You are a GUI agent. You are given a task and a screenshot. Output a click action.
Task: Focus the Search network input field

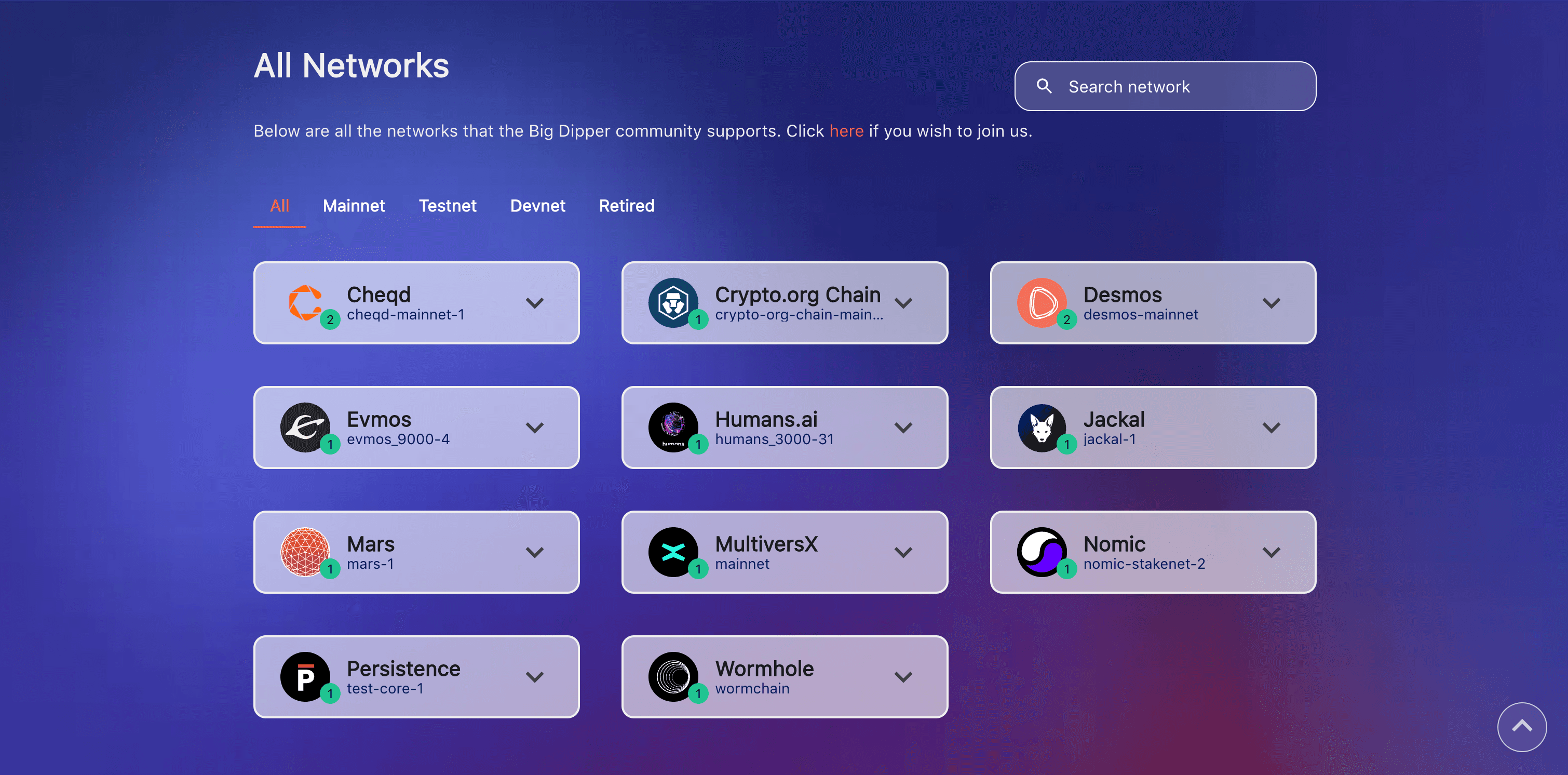click(1165, 86)
